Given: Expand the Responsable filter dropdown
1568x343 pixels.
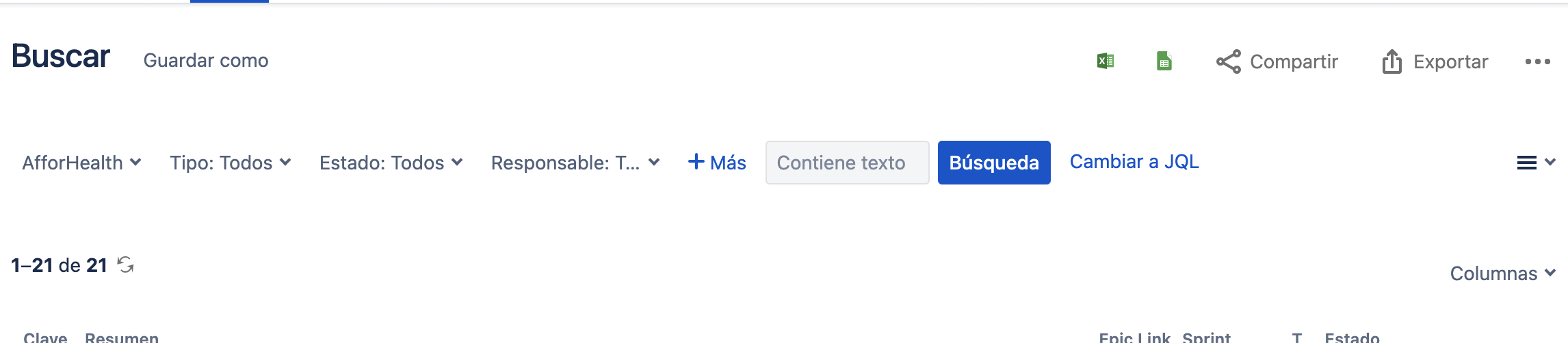Looking at the screenshot, I should point(575,163).
